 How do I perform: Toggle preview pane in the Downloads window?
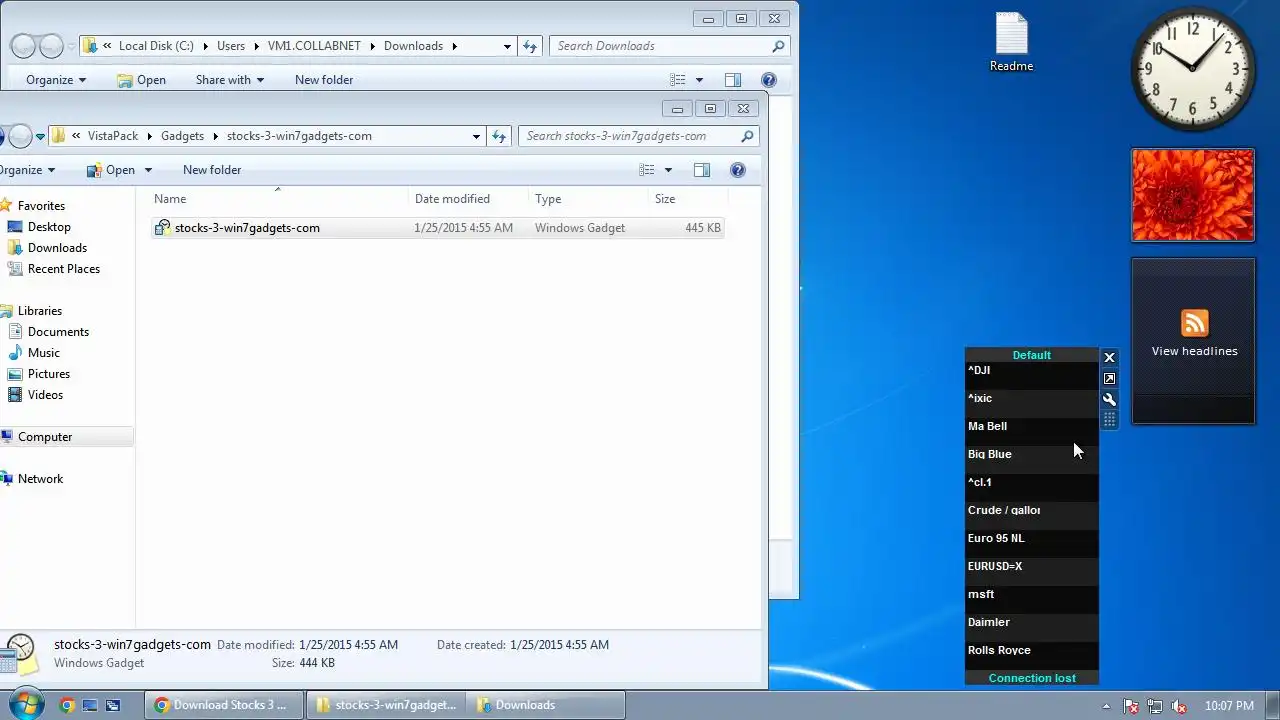click(733, 80)
